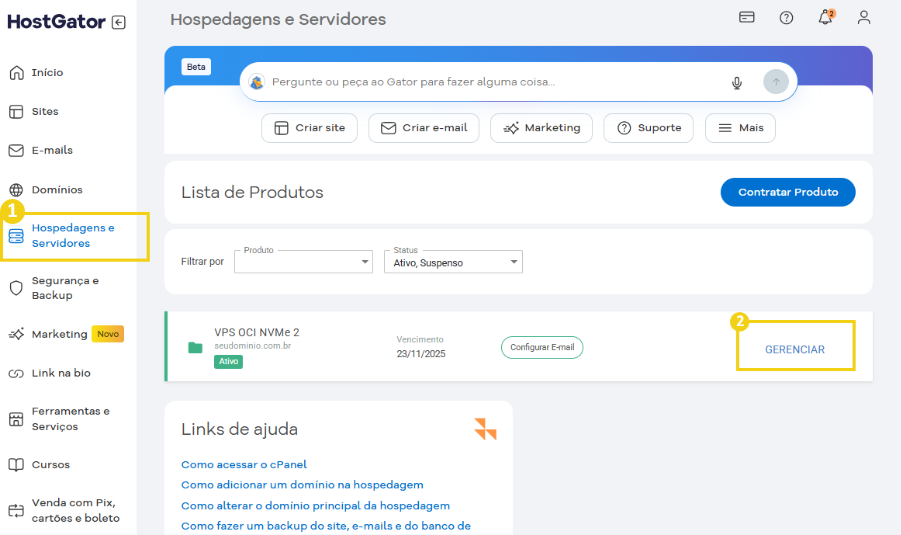
Task: Click the Cursos book icon
Action: coord(16,464)
